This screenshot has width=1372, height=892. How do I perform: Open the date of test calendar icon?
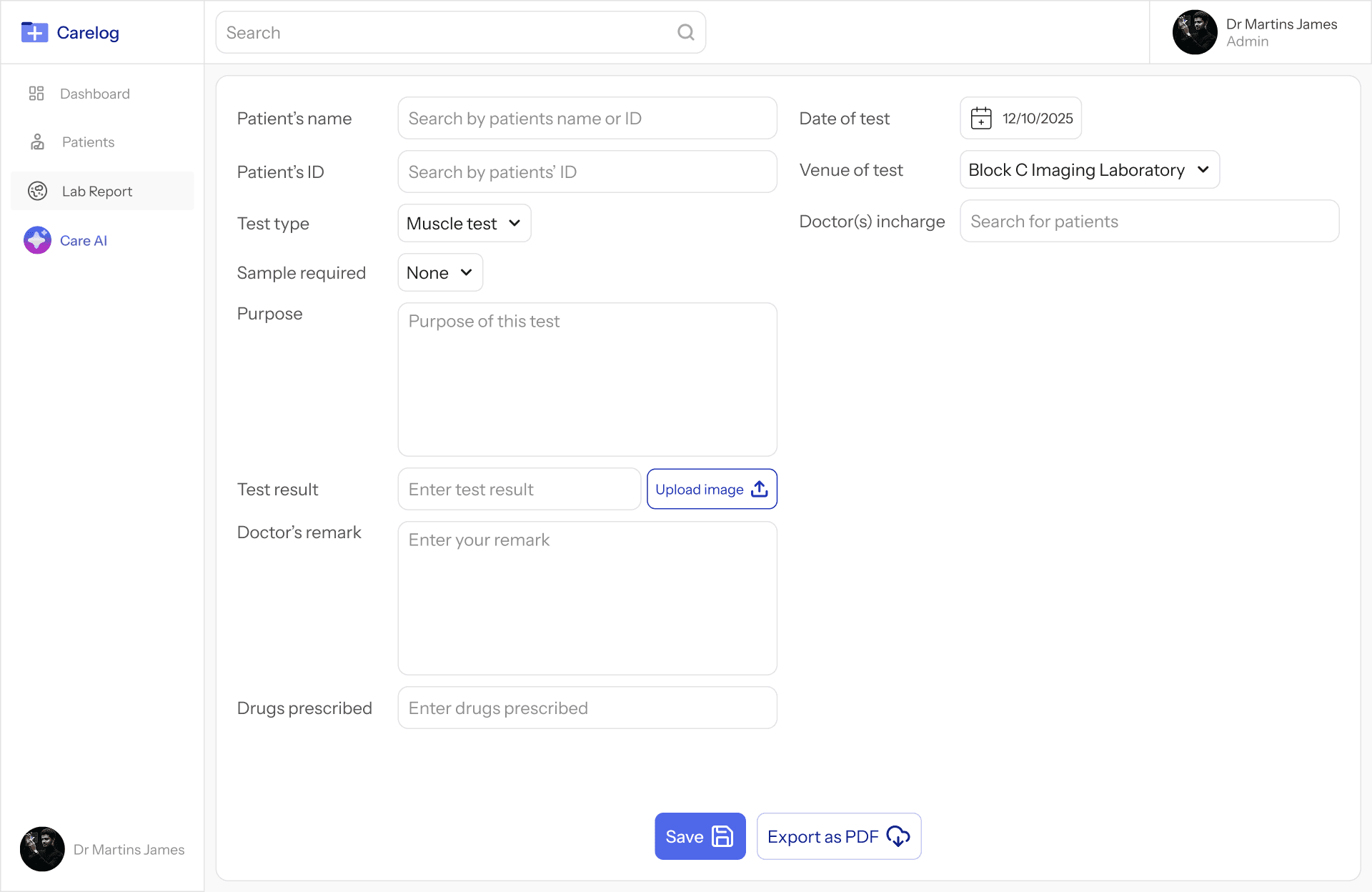981,118
